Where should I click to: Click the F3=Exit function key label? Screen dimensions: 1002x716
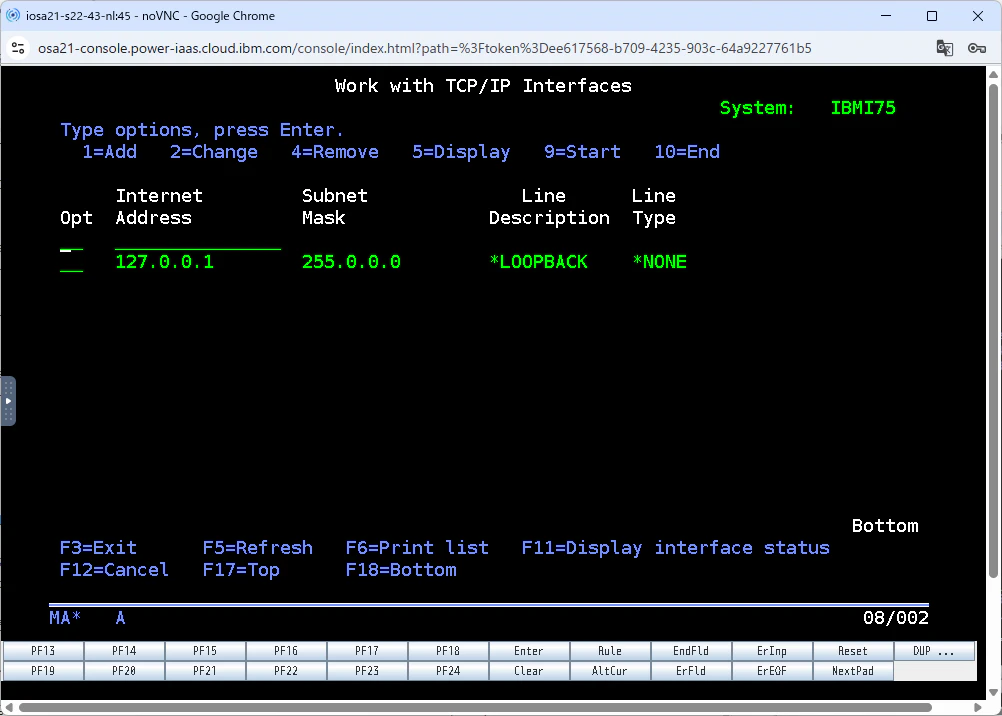point(98,548)
